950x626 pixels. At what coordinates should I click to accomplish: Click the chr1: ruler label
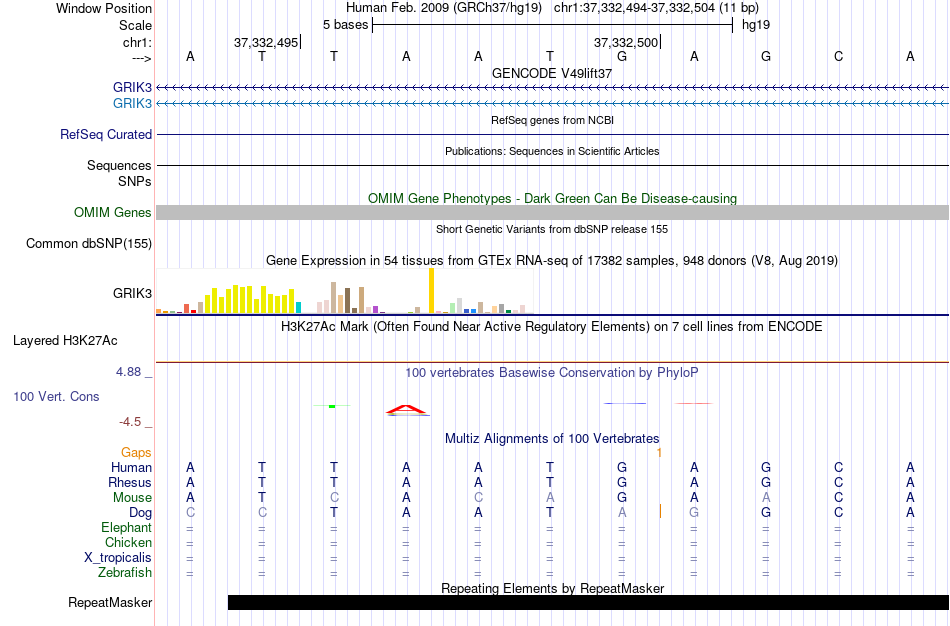click(138, 42)
